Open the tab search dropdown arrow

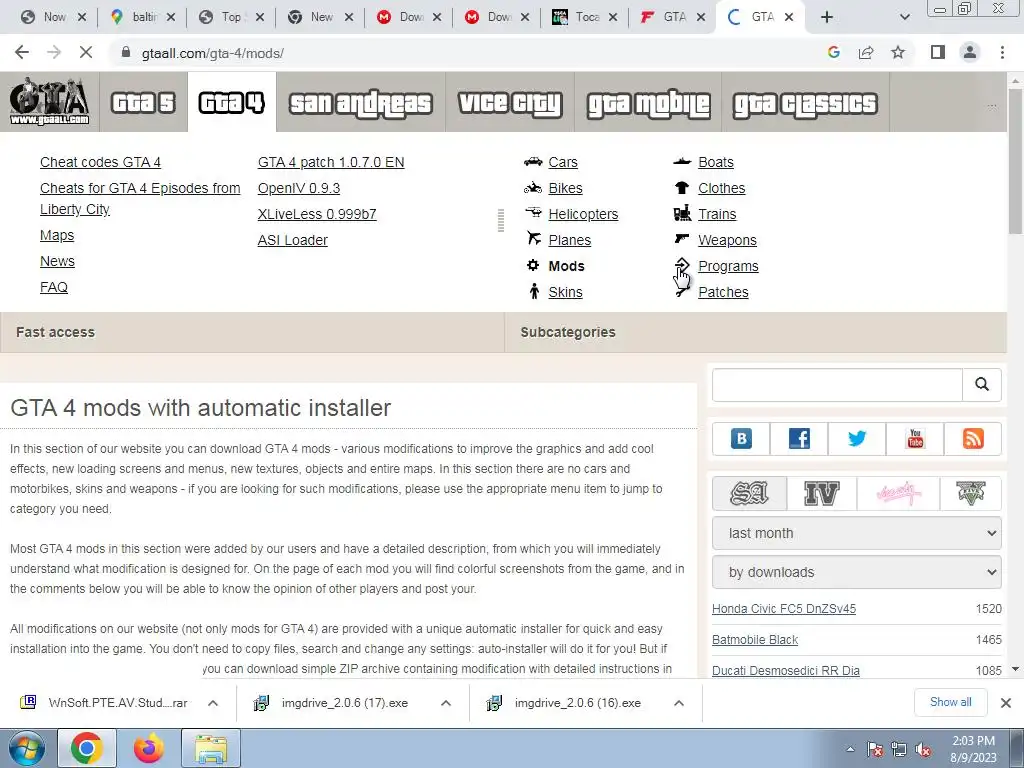click(x=904, y=17)
